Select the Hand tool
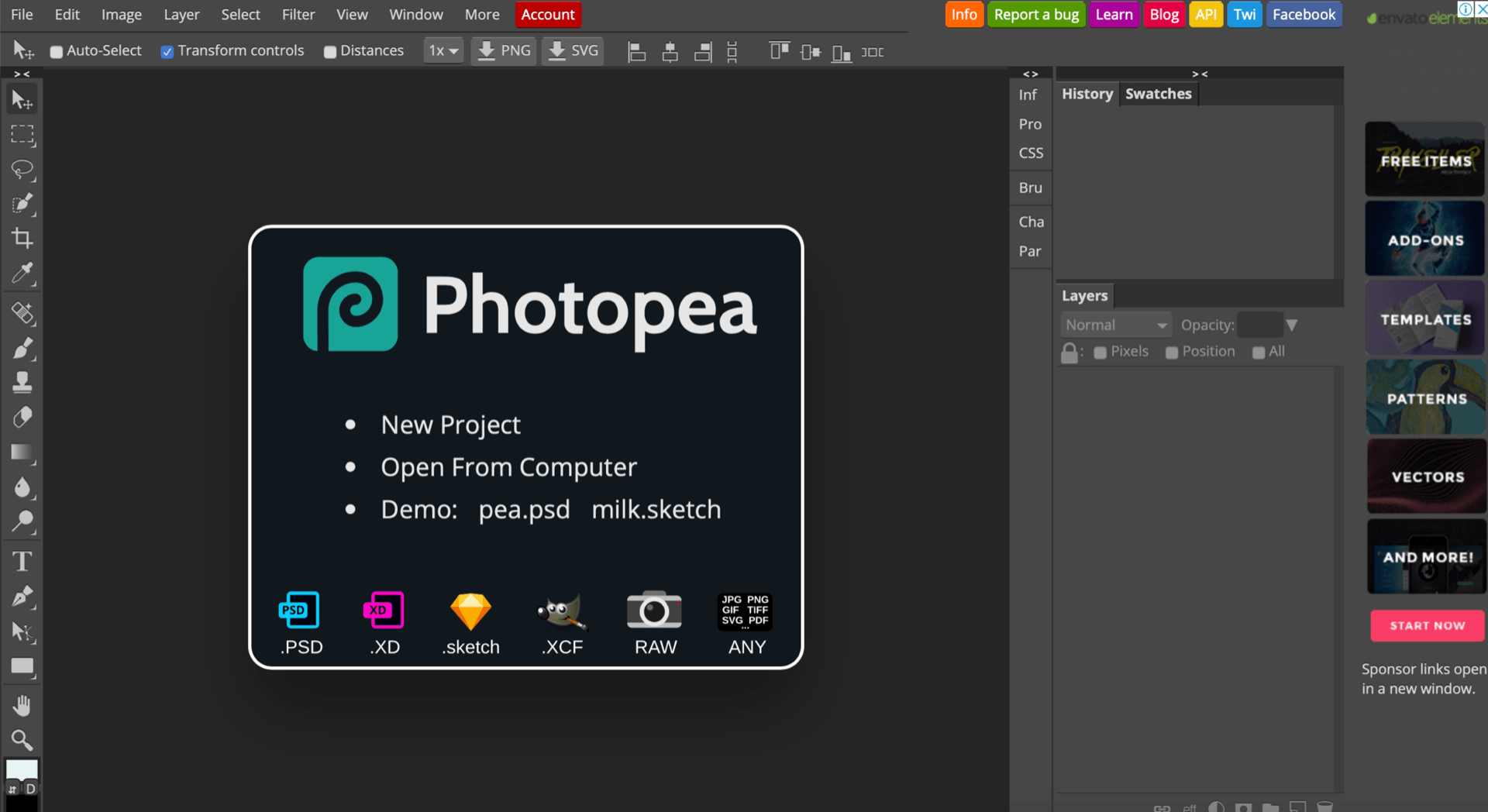The height and width of the screenshot is (812, 1488). (22, 705)
